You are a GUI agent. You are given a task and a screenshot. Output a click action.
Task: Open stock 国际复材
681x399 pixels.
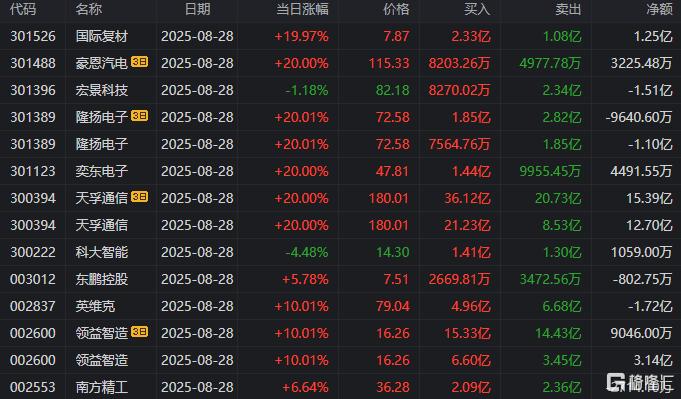(102, 36)
